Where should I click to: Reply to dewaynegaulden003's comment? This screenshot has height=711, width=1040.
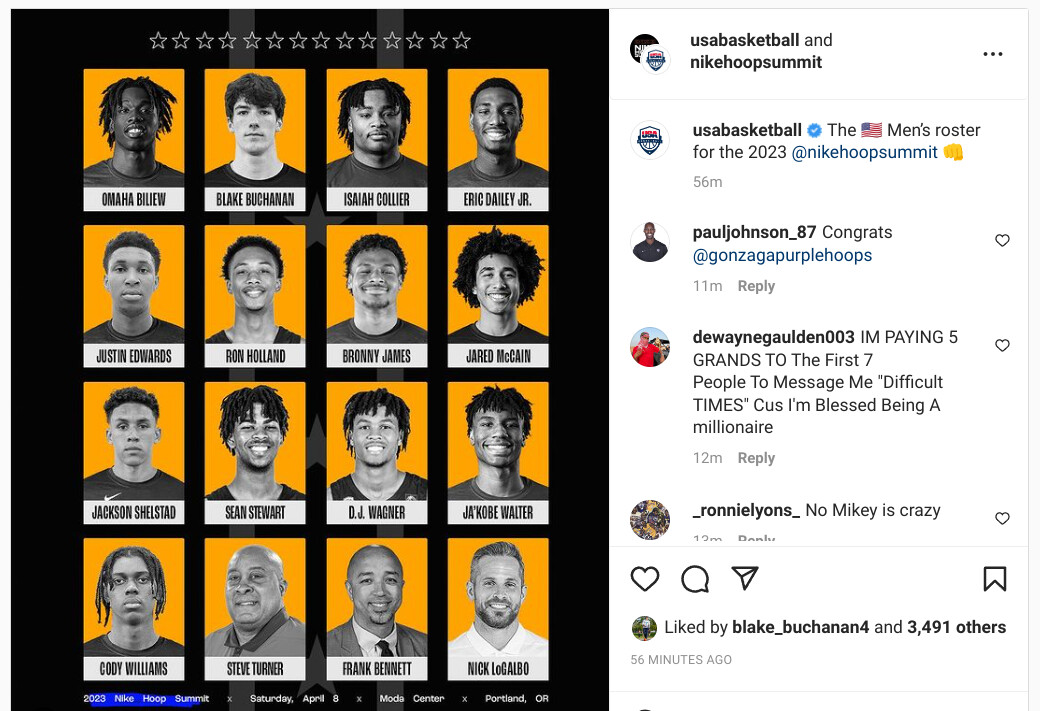(756, 458)
